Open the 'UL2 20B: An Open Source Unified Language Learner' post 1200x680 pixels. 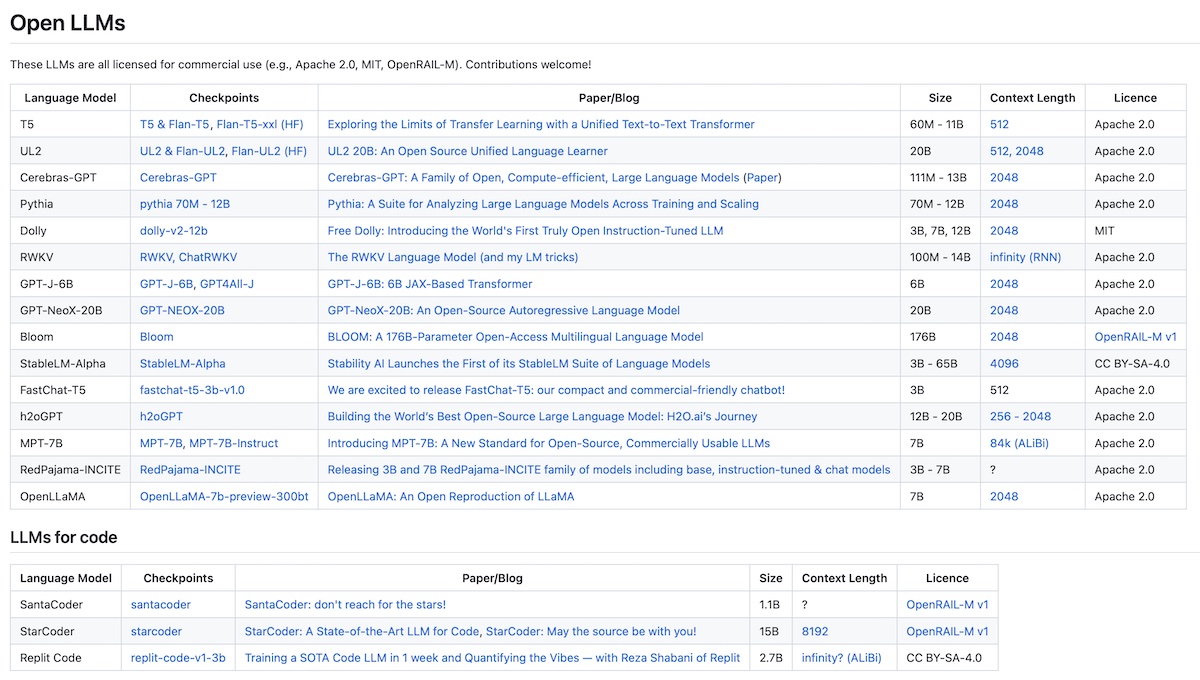(468, 151)
